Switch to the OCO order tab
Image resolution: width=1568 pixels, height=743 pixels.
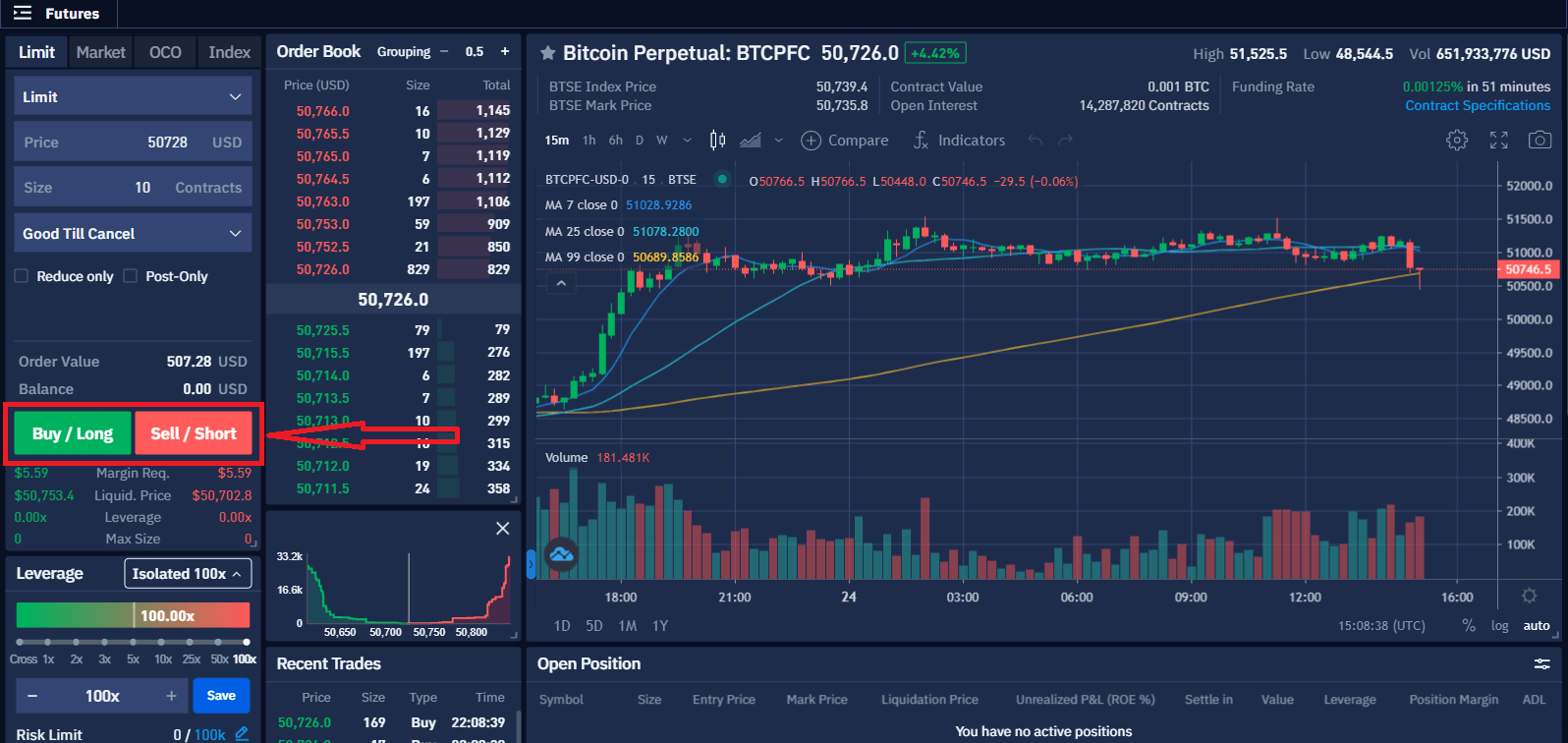point(165,52)
